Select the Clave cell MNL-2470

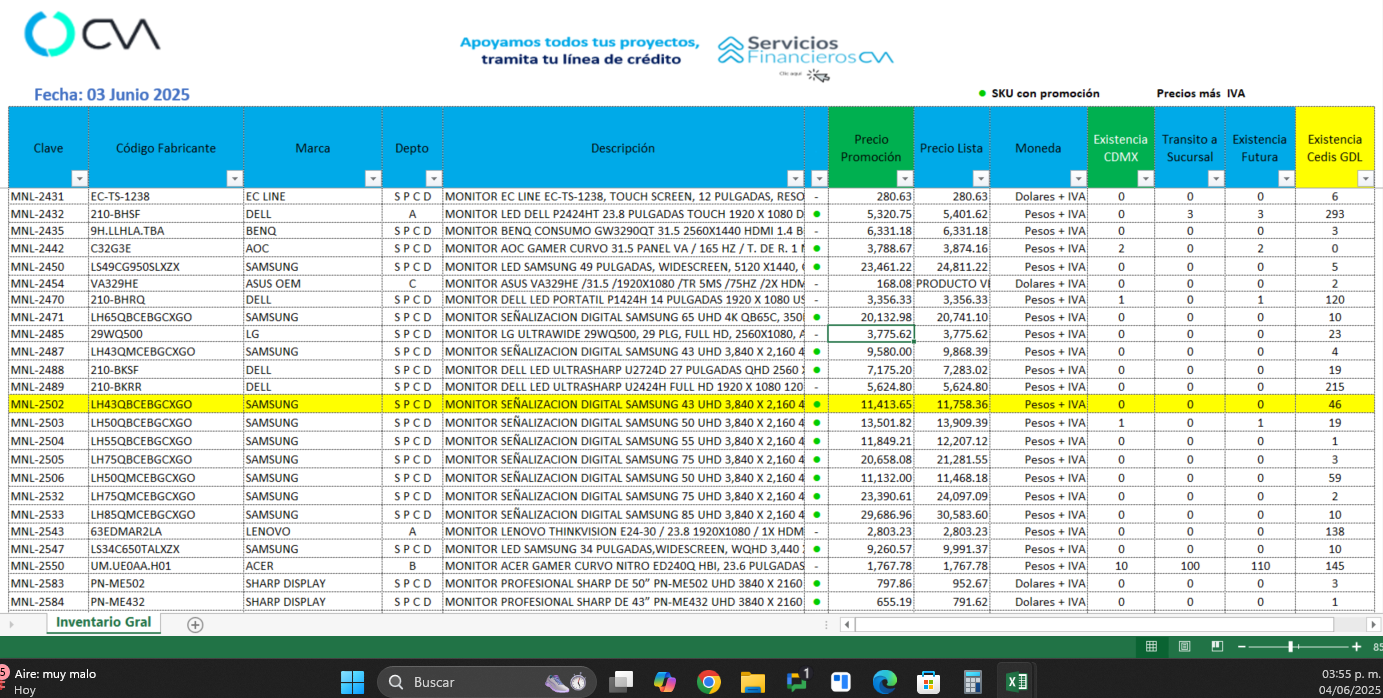[x=48, y=300]
